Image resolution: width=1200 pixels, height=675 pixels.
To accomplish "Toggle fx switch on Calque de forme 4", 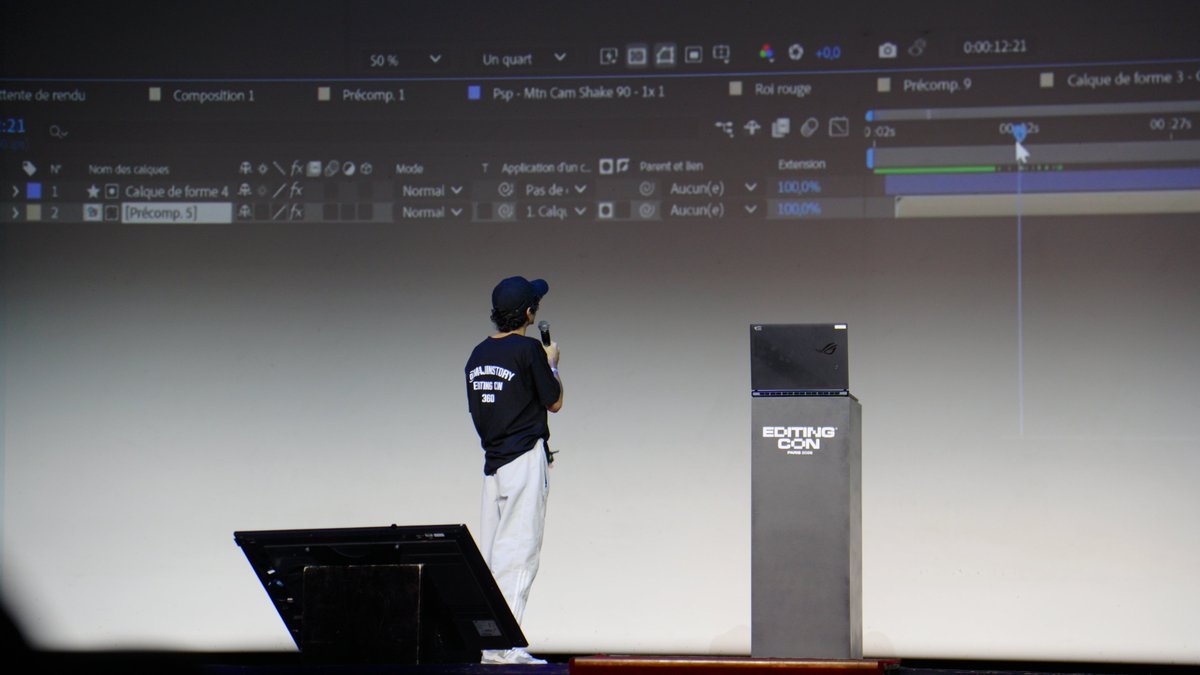I will [296, 190].
